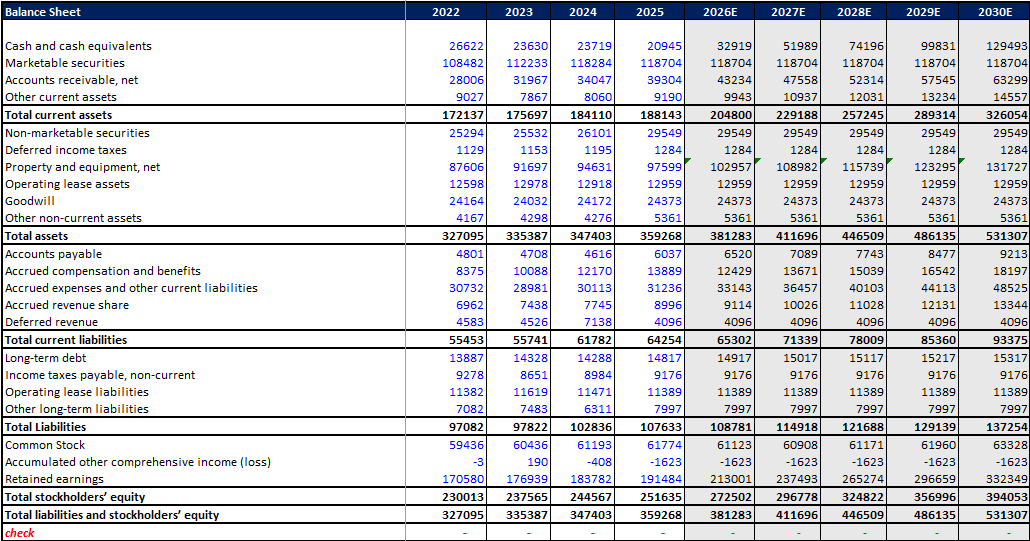The height and width of the screenshot is (541, 1030).
Task: Select Property and equipment 2026E value 102957
Action: click(x=730, y=167)
